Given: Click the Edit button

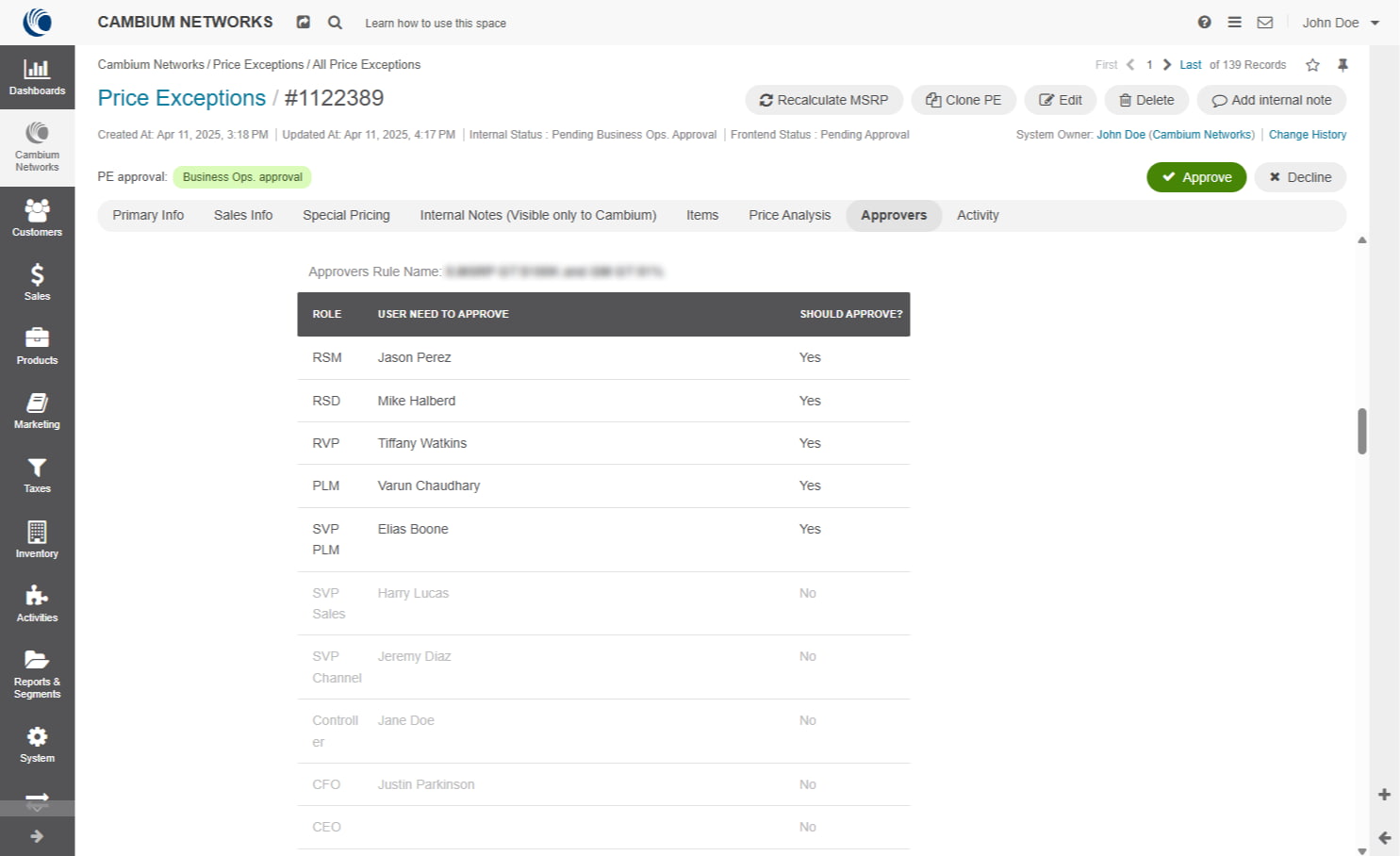Looking at the screenshot, I should coord(1061,100).
